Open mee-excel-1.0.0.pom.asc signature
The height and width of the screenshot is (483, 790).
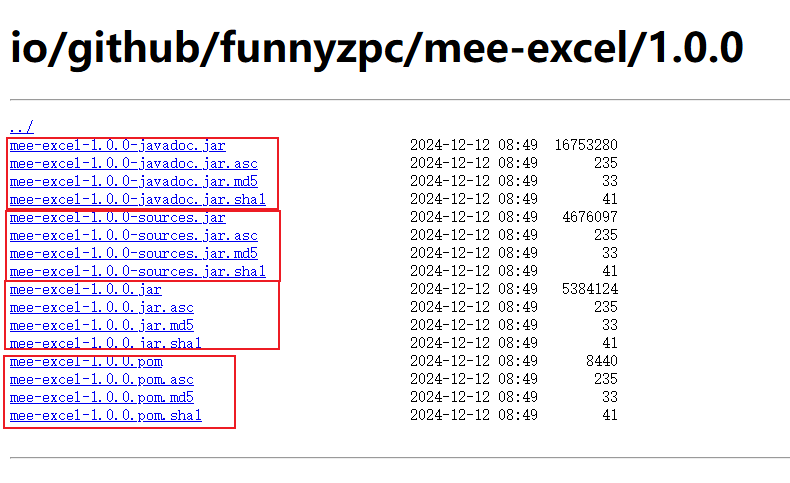[102, 380]
